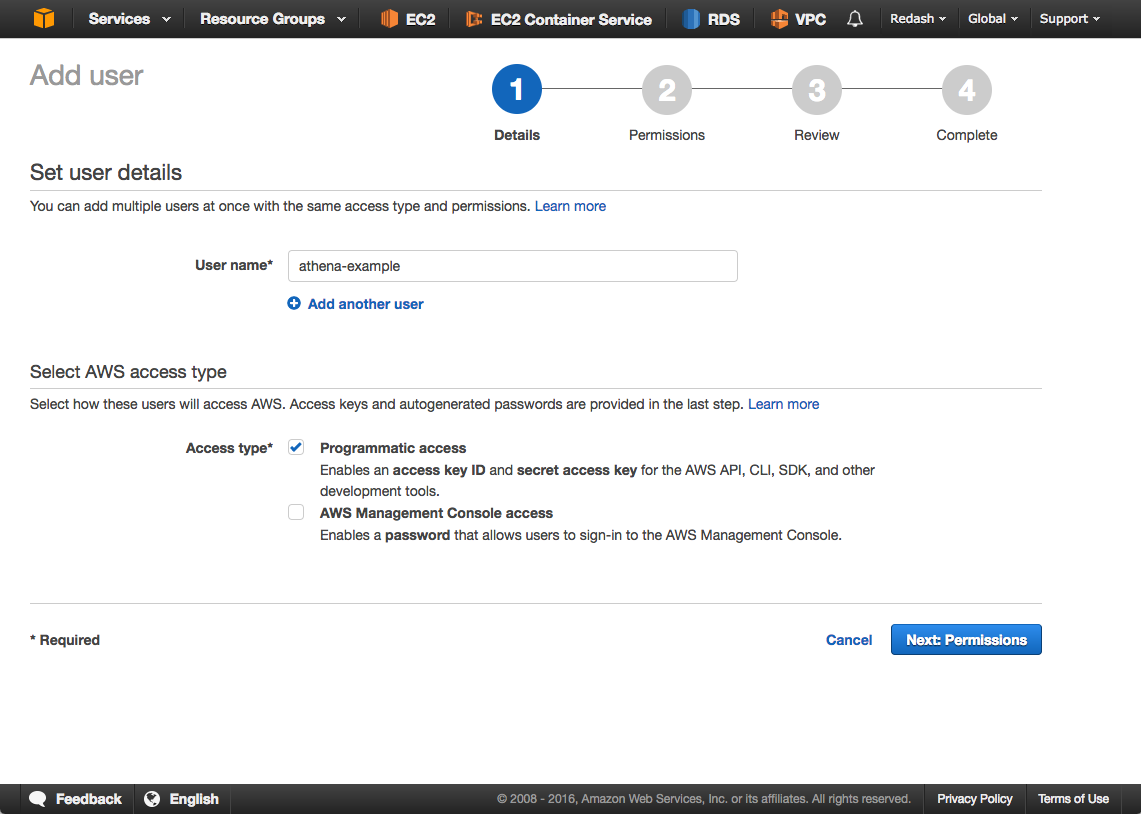
Task: Change language via the English globe selector
Action: point(182,799)
